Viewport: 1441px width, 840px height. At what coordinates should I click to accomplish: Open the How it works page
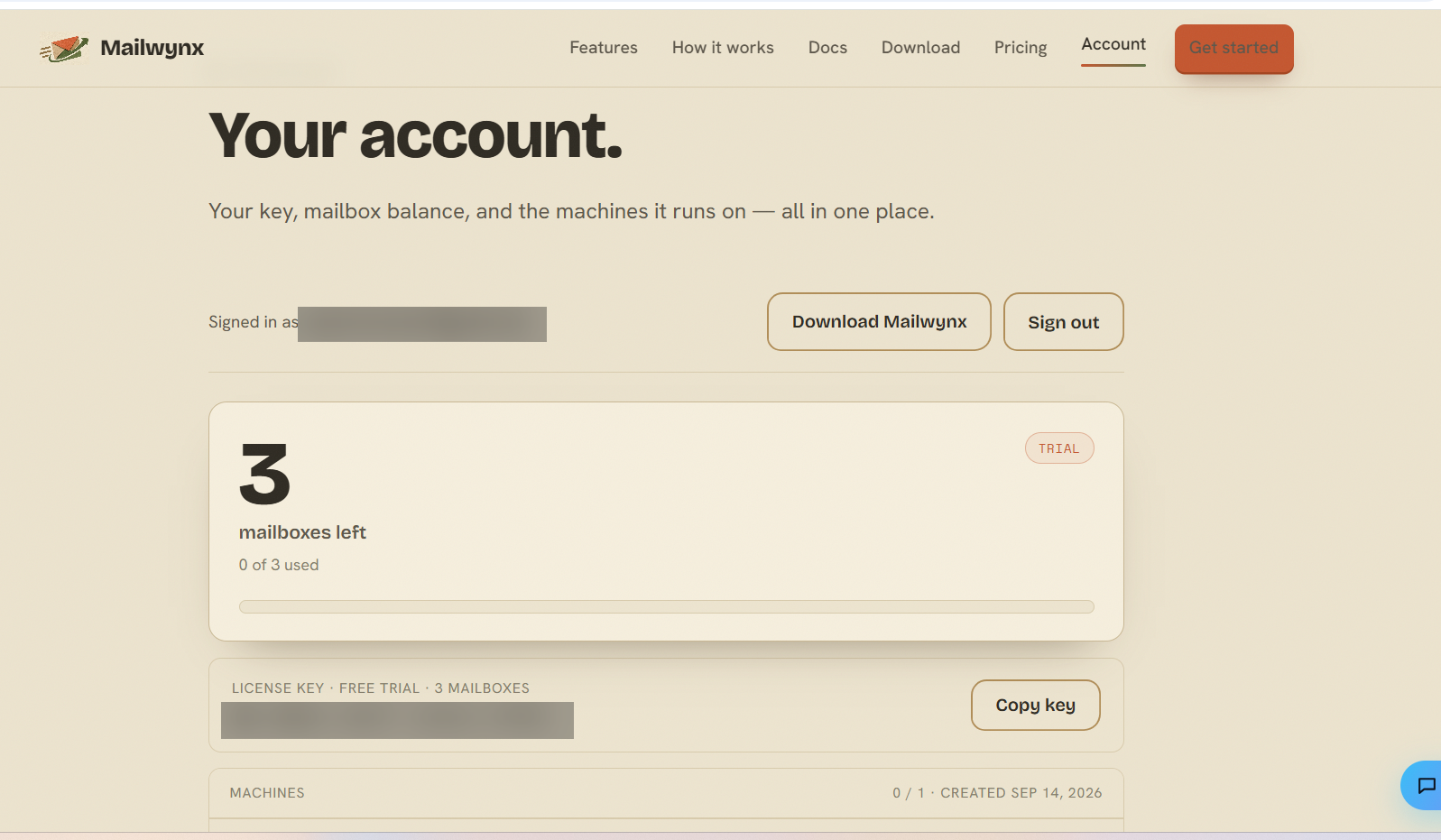[723, 48]
